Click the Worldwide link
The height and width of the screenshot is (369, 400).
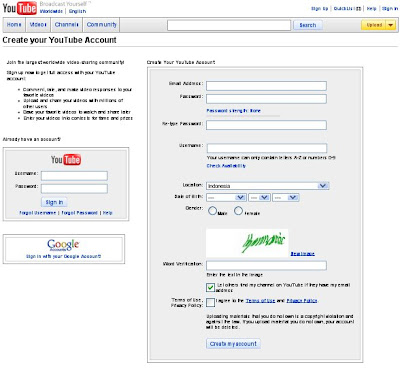51,11
